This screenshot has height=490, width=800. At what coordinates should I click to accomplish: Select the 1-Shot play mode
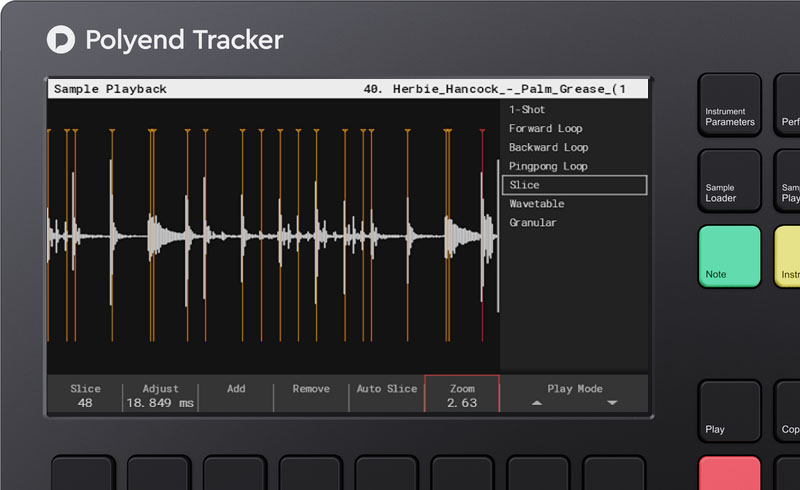coord(527,110)
